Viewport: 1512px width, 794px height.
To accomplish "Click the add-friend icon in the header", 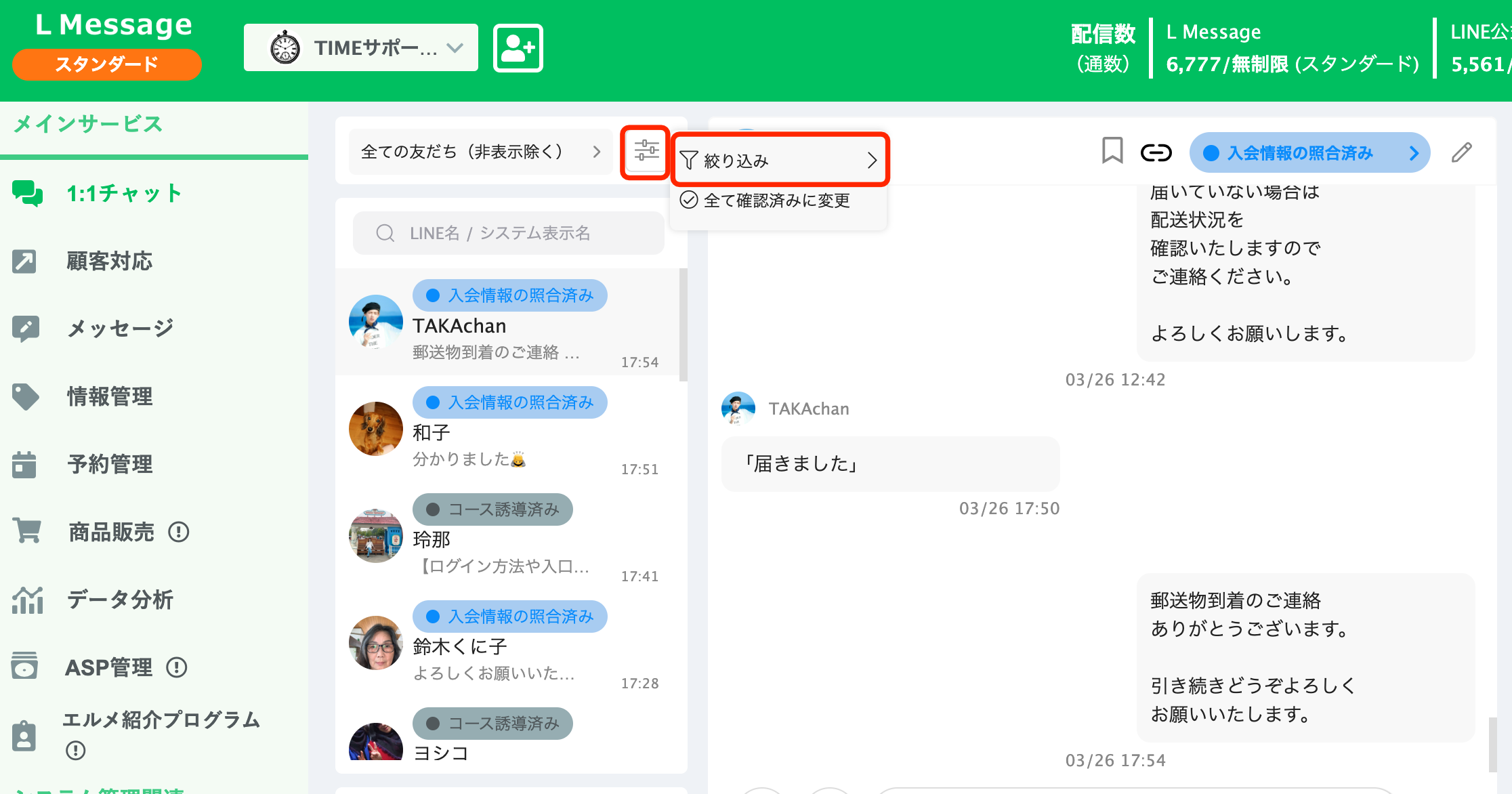I will click(x=518, y=47).
